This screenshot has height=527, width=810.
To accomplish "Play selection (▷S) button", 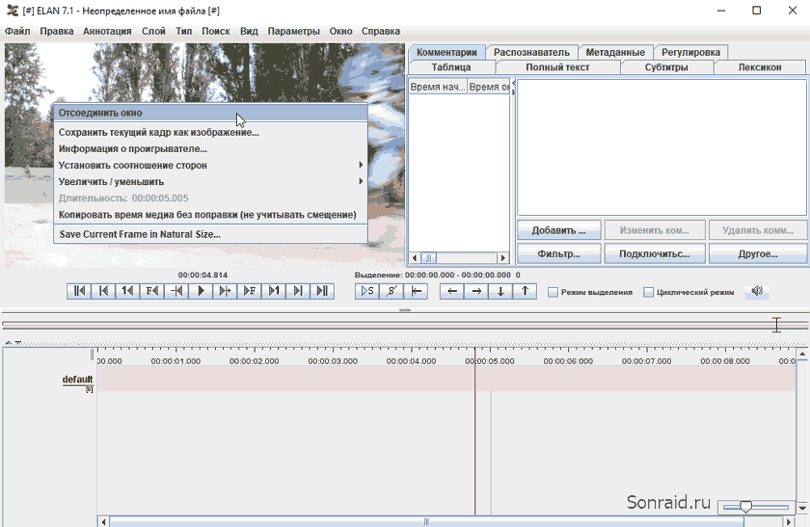I will pos(367,291).
